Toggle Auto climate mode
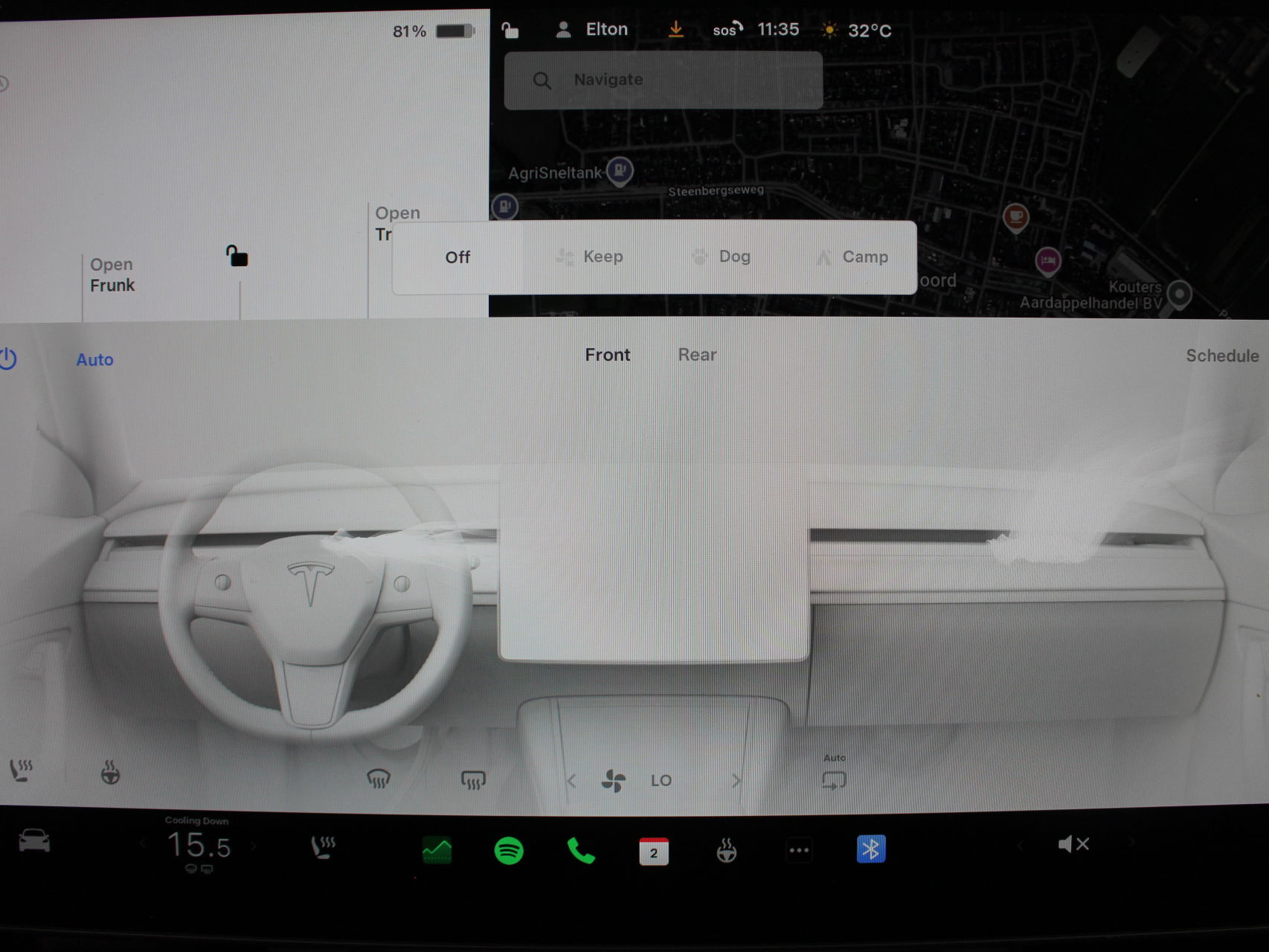The width and height of the screenshot is (1269, 952). click(94, 360)
